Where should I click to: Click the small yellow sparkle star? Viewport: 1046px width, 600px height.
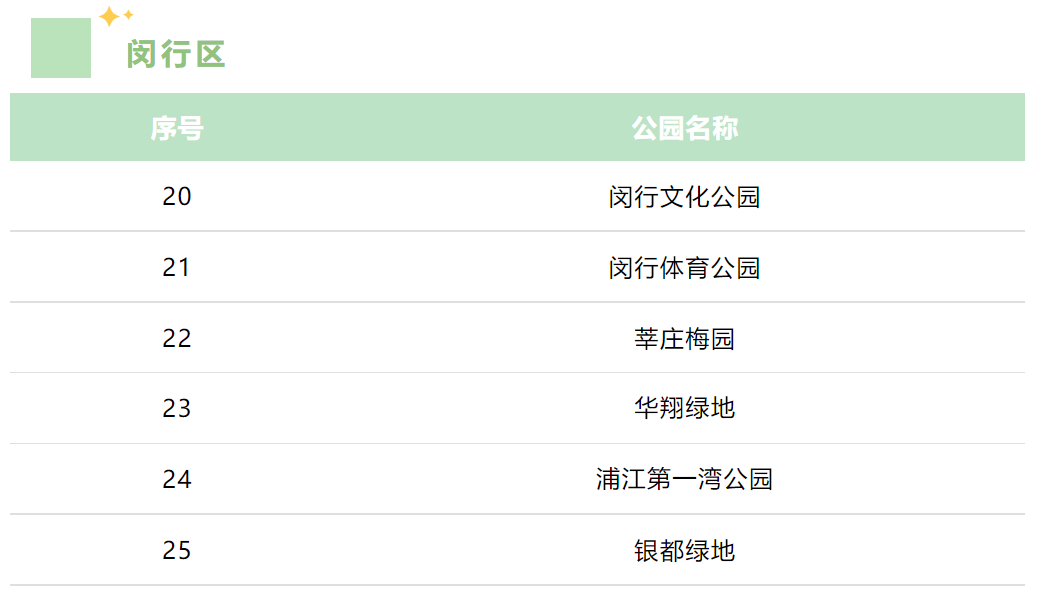[128, 14]
